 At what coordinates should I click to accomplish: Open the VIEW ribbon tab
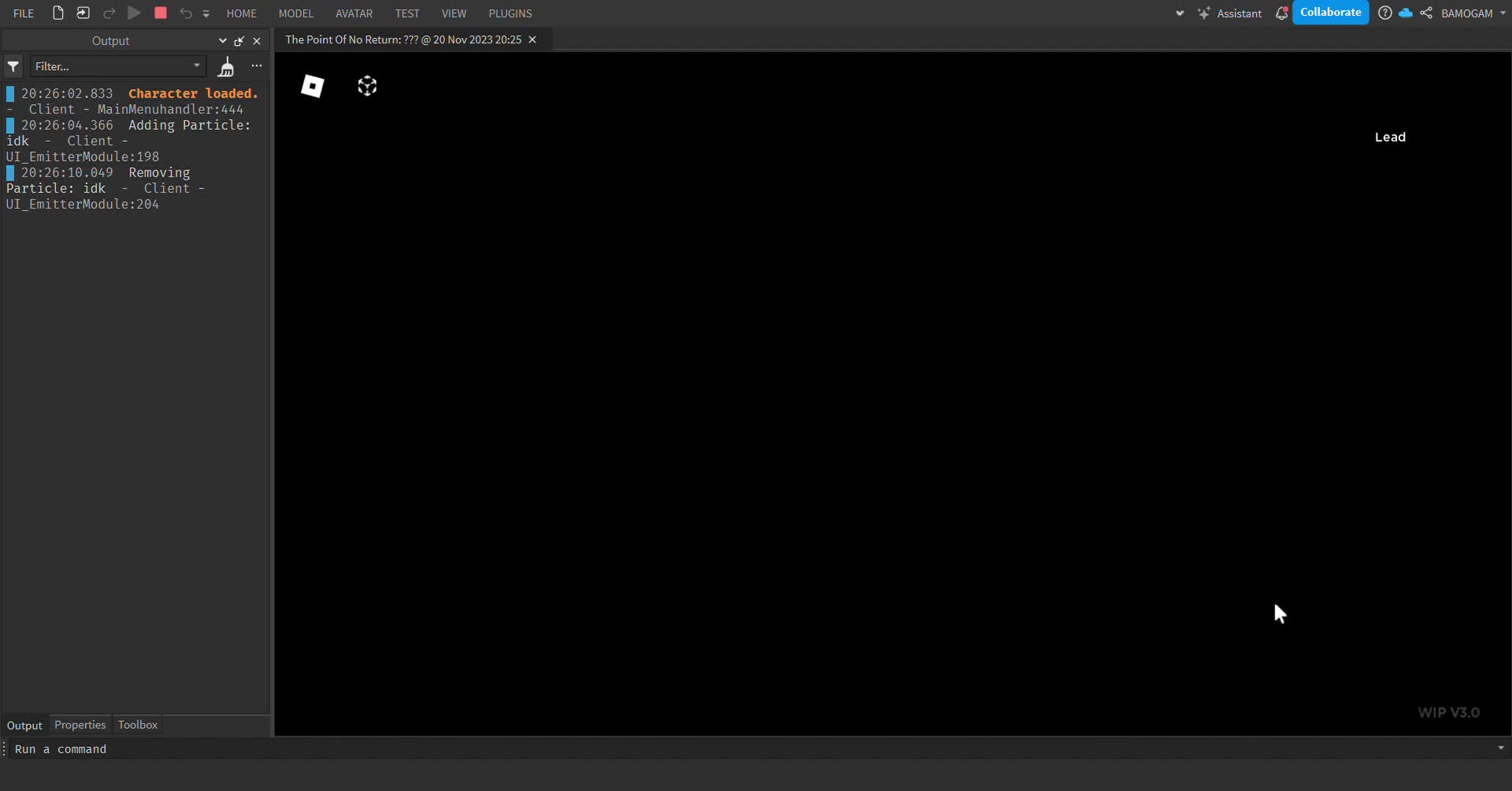[x=454, y=13]
